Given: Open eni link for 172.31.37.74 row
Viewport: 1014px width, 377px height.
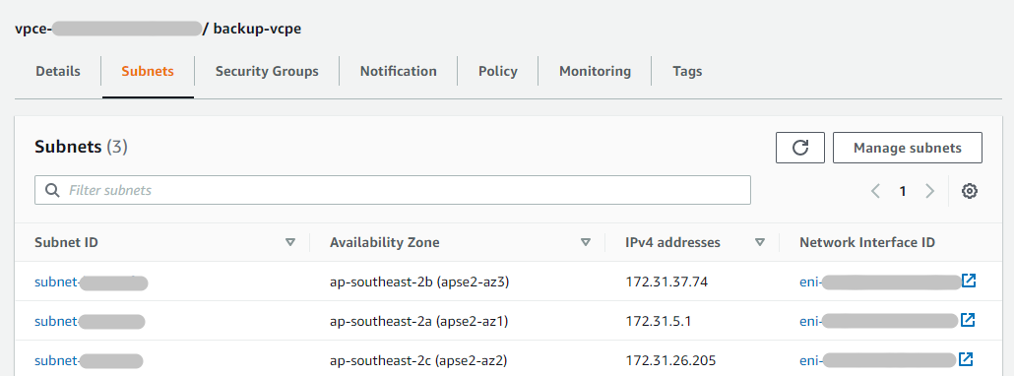Looking at the screenshot, I should pos(880,282).
